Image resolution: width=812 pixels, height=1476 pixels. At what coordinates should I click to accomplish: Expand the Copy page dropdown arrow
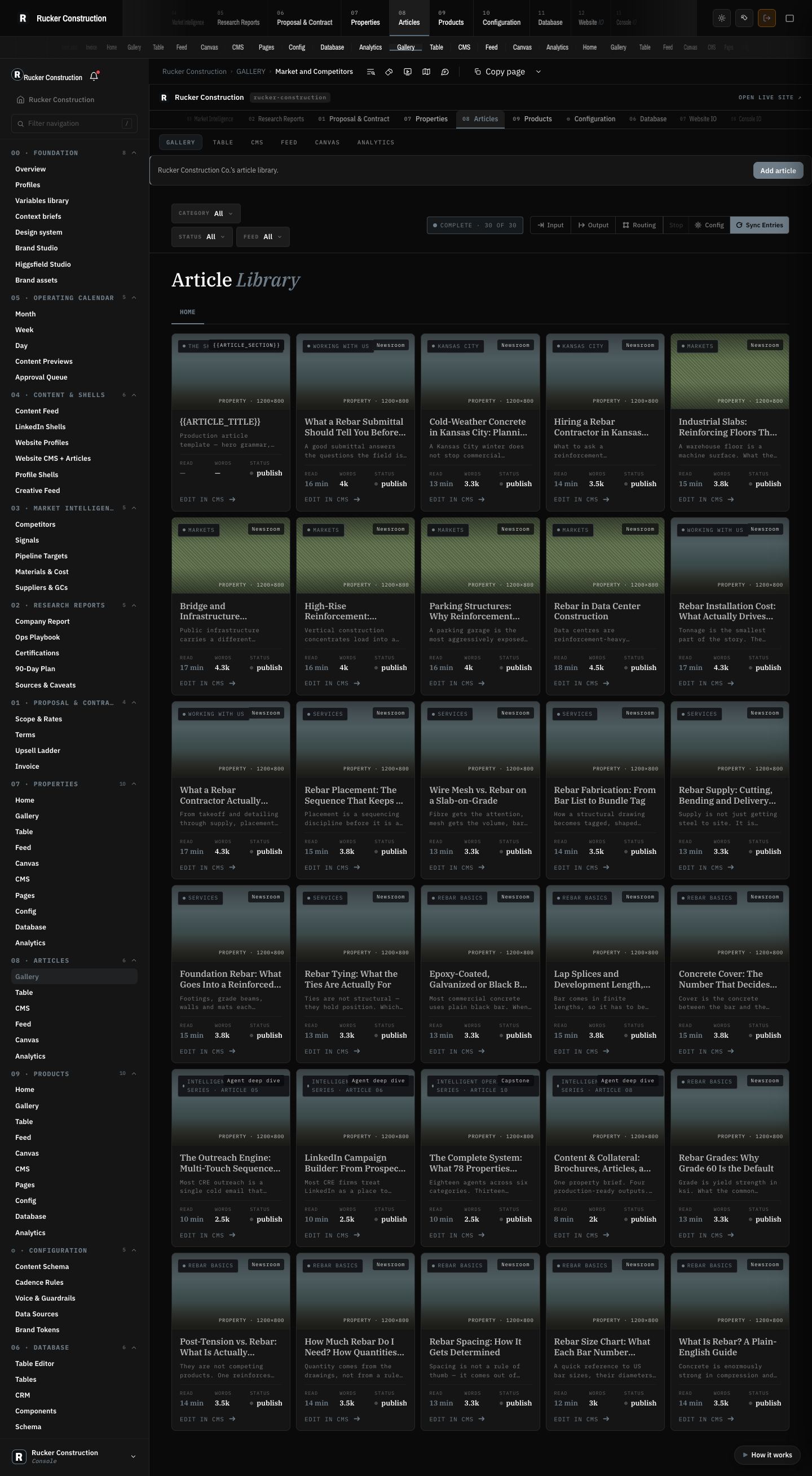click(538, 72)
